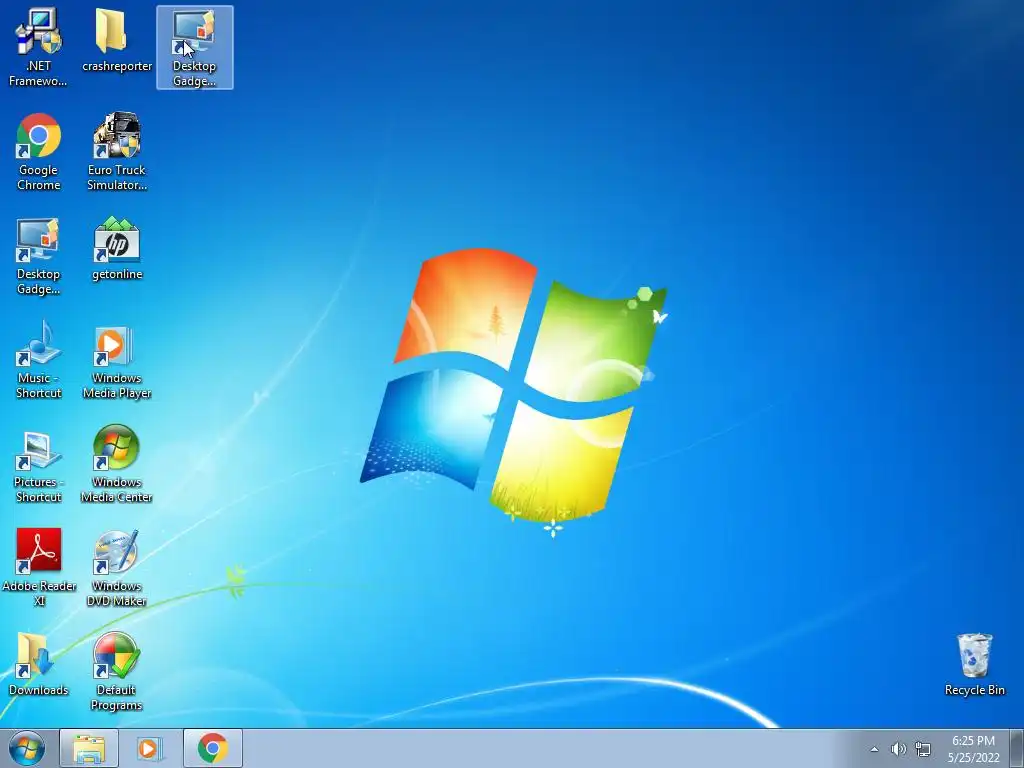The height and width of the screenshot is (768, 1024).
Task: Select the Windows Media Player desktop shortcut
Action: point(117,360)
